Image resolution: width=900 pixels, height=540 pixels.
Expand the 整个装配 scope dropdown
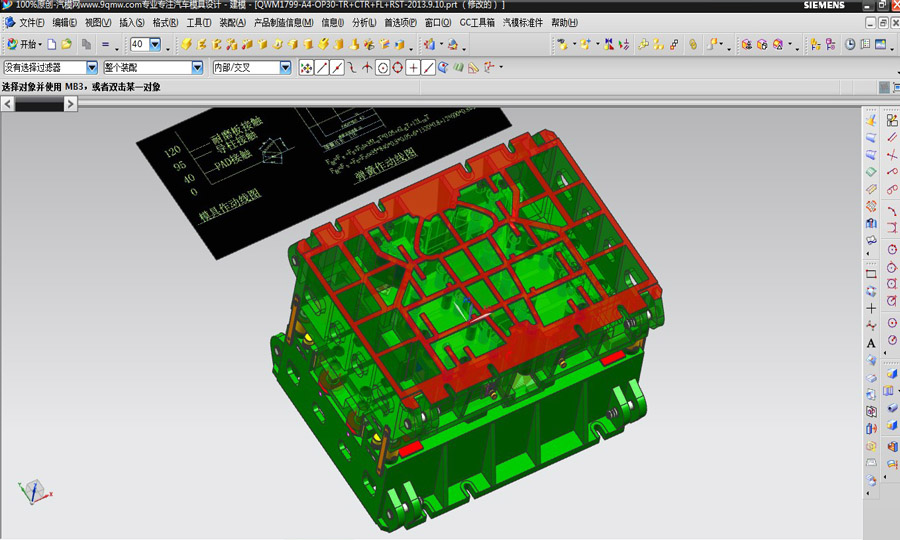pyautogui.click(x=197, y=67)
